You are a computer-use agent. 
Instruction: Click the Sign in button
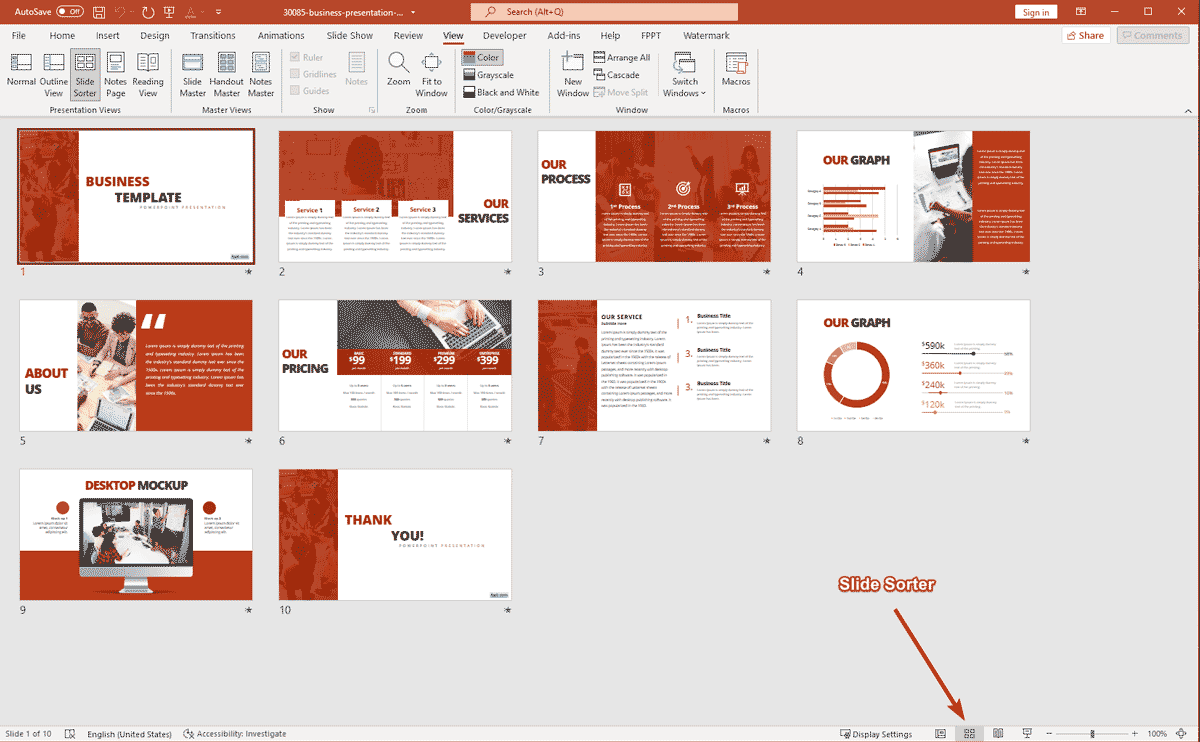(x=1036, y=12)
